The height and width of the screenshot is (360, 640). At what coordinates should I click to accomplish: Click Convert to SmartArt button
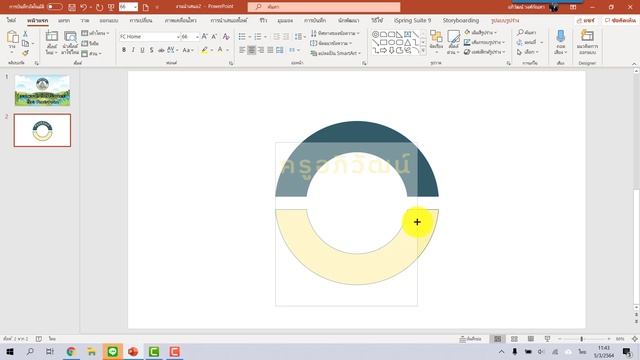tap(335, 53)
